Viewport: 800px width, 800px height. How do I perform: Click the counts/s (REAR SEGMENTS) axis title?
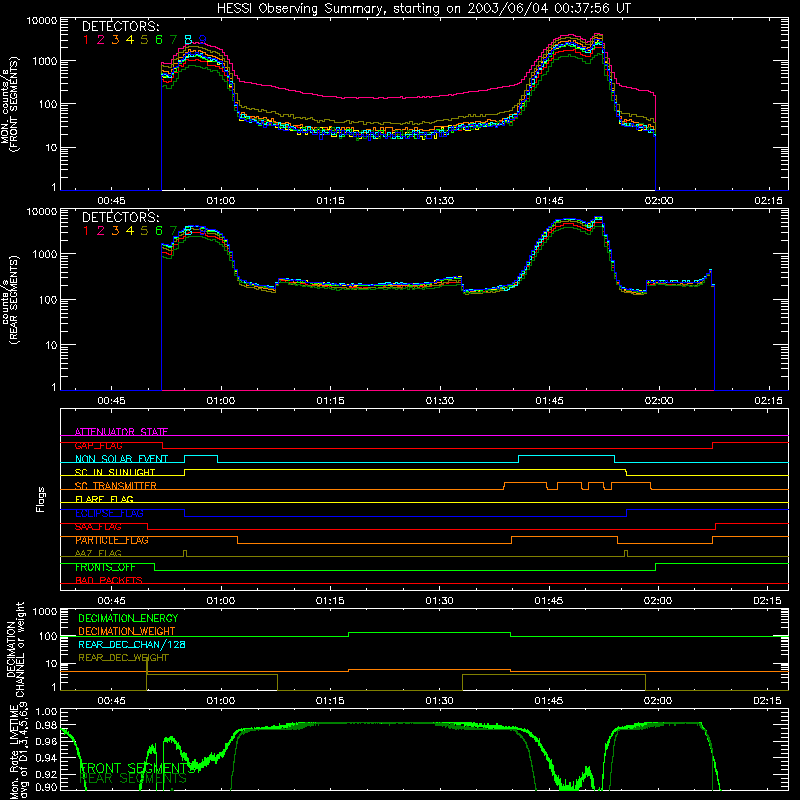(9, 299)
